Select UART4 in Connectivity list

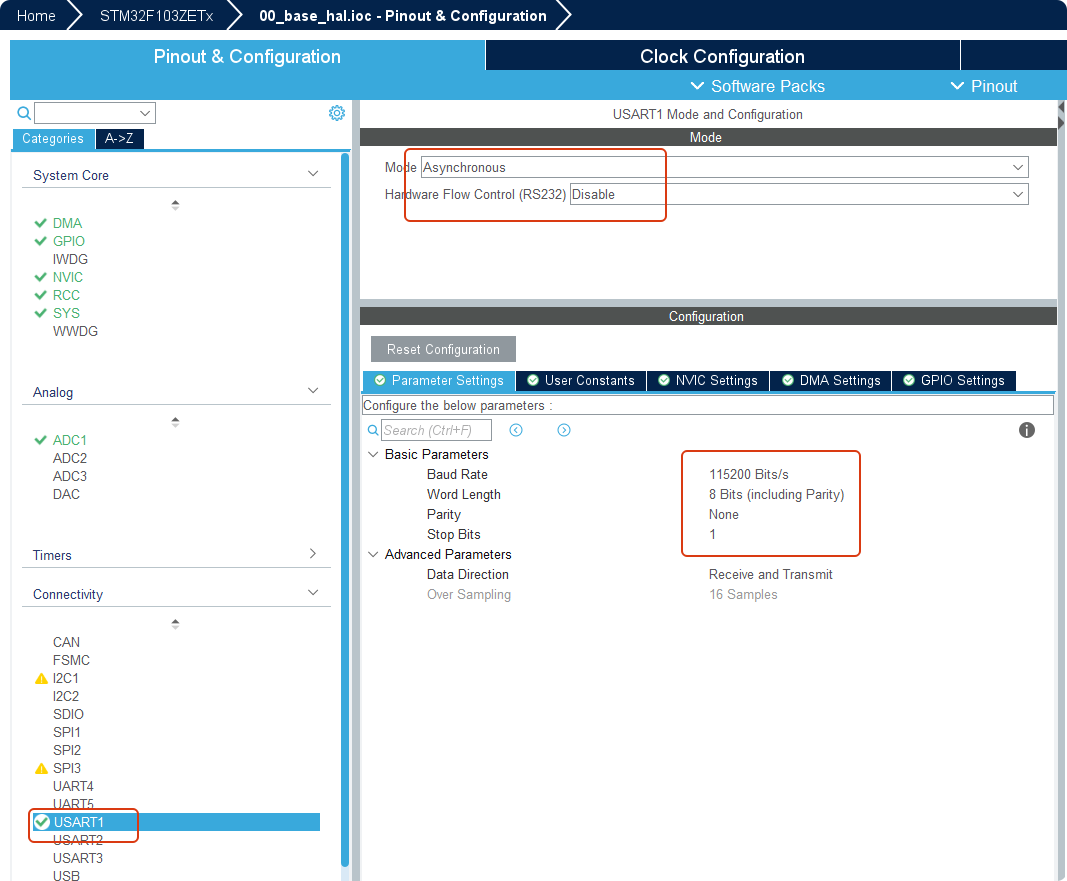click(x=73, y=786)
